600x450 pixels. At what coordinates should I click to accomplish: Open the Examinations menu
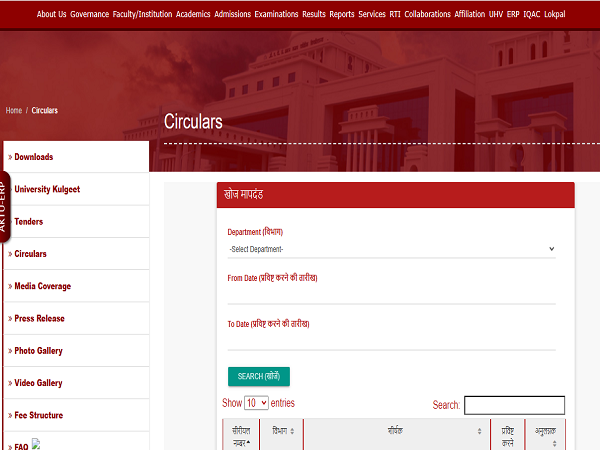click(276, 14)
